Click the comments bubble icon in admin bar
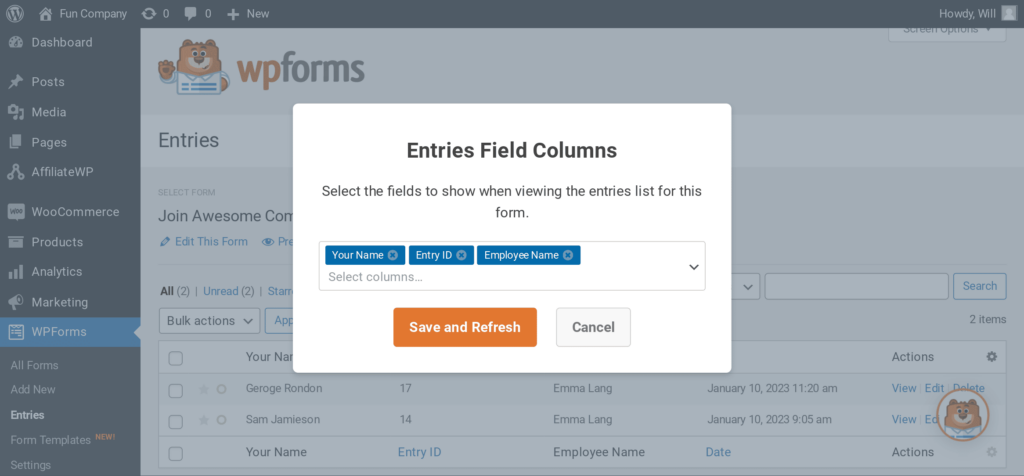 191,13
